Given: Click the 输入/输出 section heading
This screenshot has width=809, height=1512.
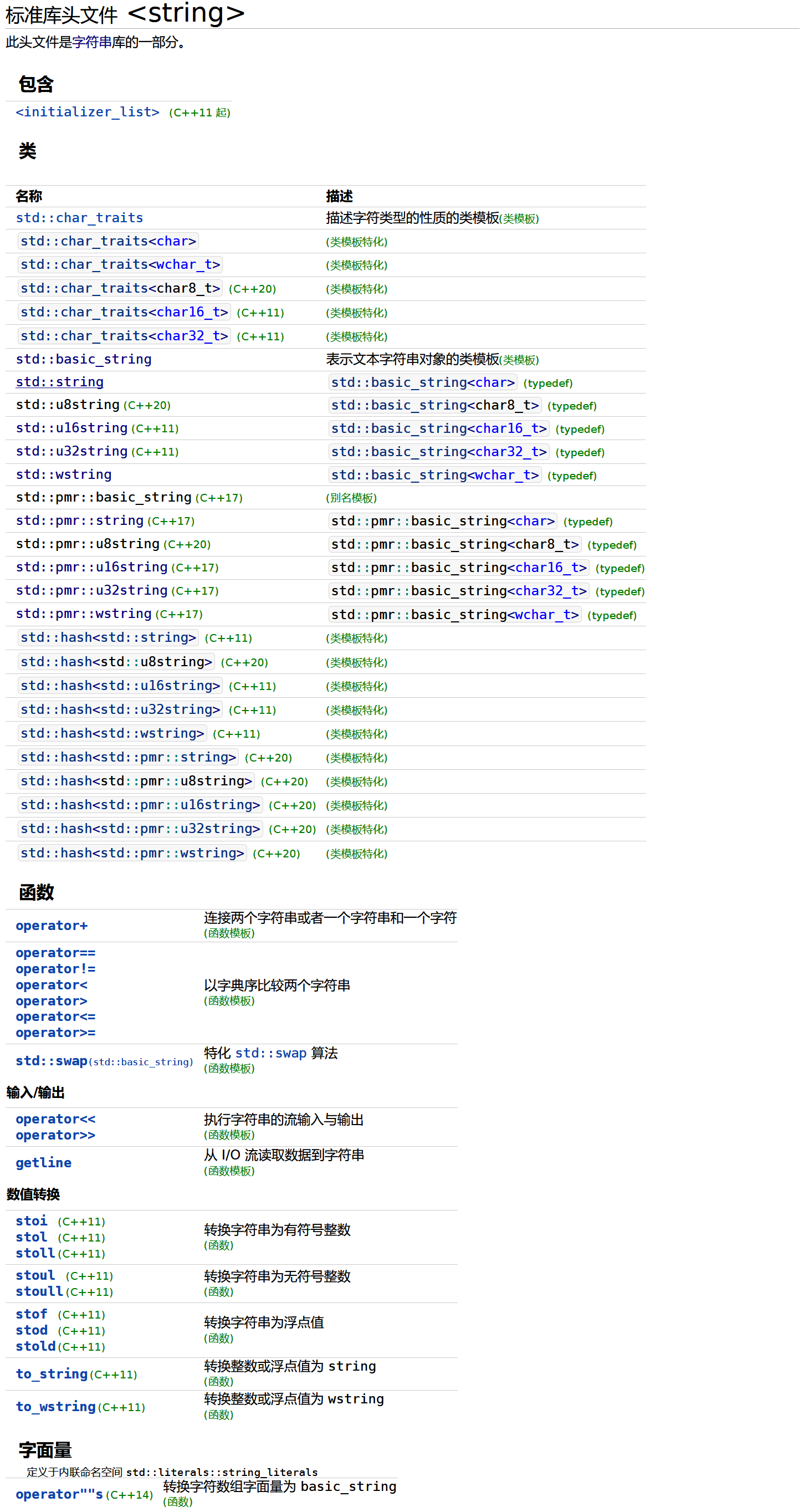Looking at the screenshot, I should [35, 1093].
